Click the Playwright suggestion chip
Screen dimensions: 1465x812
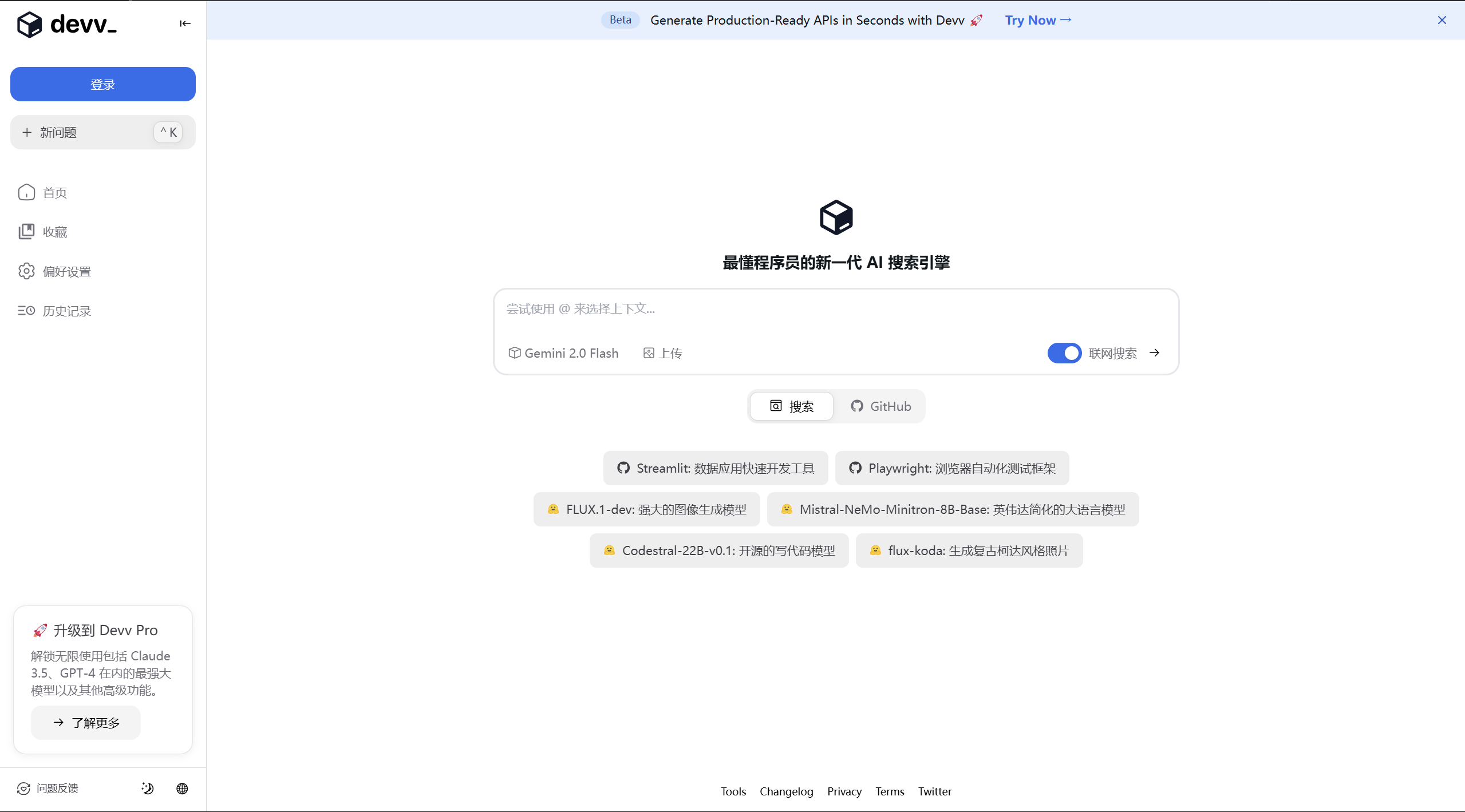tap(951, 468)
